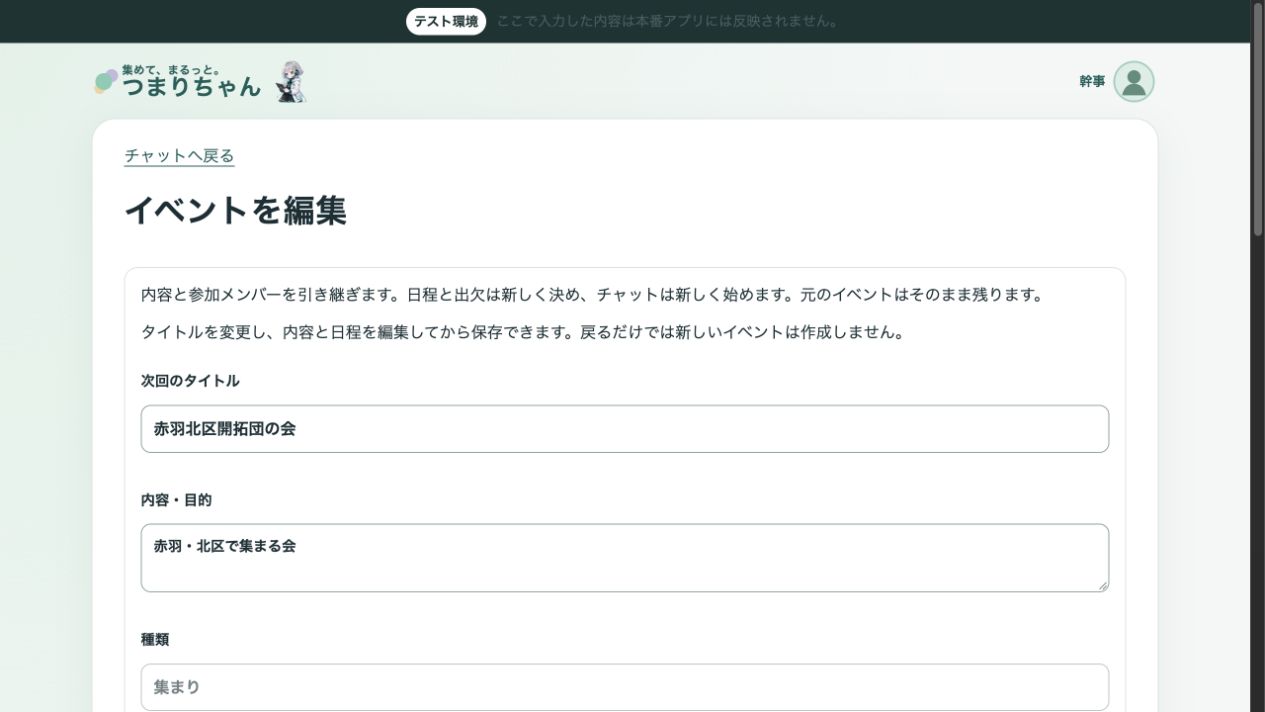
Task: Click the 内容・目的 text area
Action: pyautogui.click(x=624, y=558)
